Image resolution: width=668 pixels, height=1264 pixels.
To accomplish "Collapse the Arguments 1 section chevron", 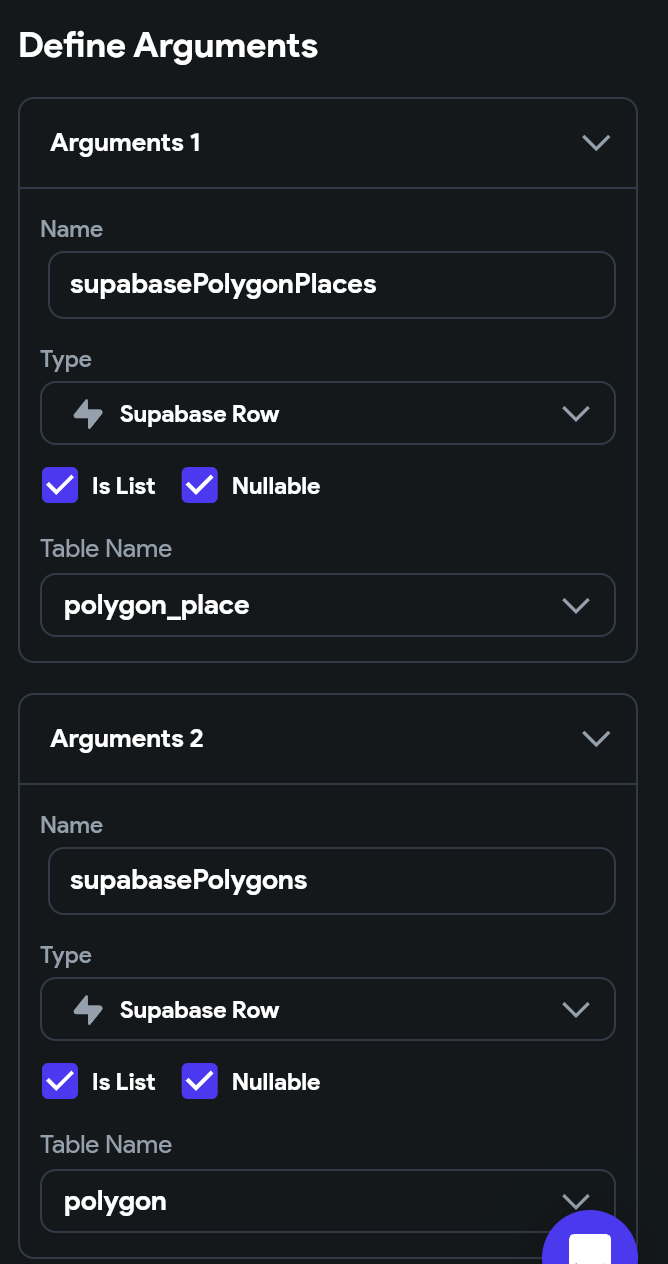I will pyautogui.click(x=596, y=143).
